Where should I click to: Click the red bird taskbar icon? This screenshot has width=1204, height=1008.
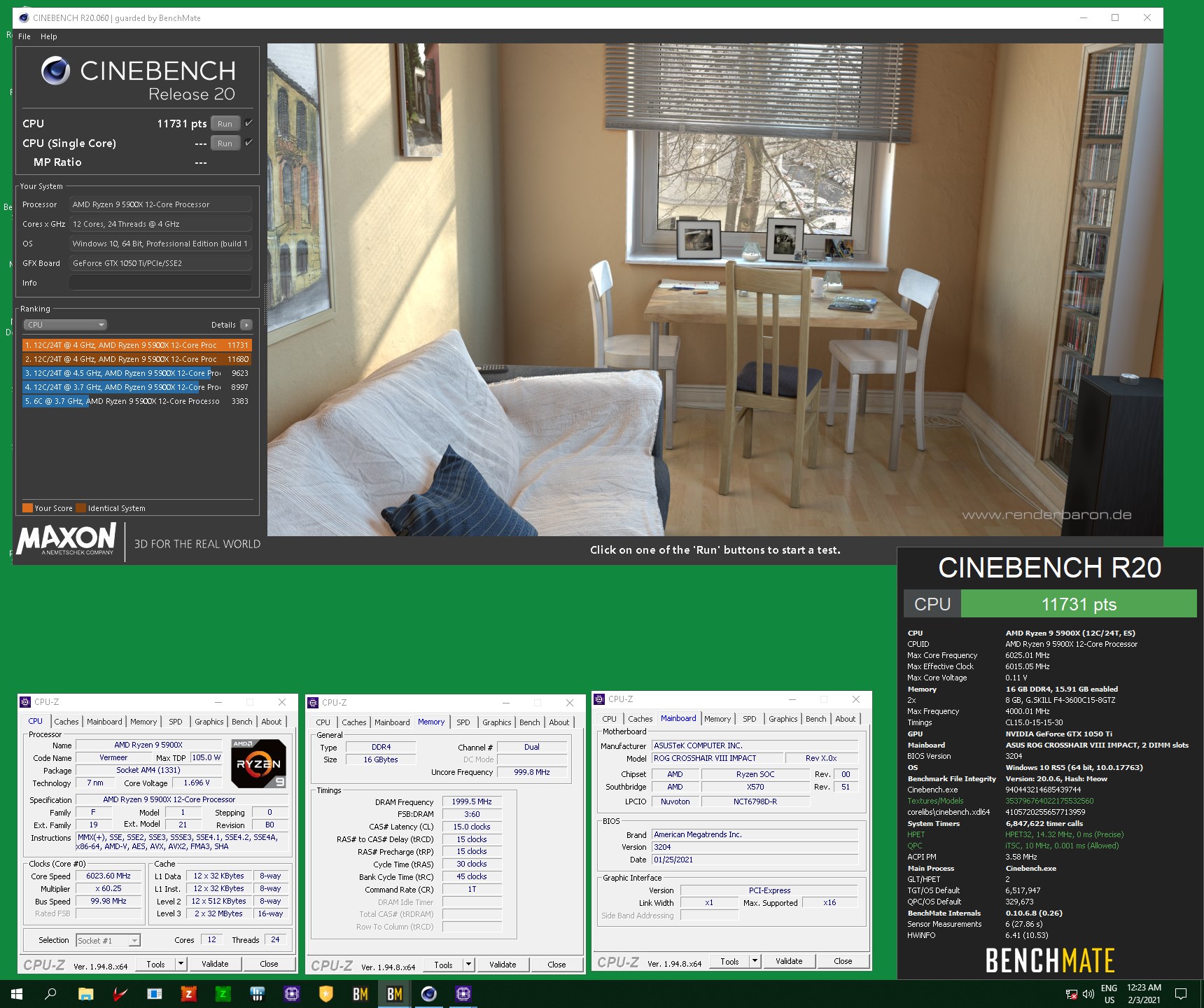(x=120, y=994)
